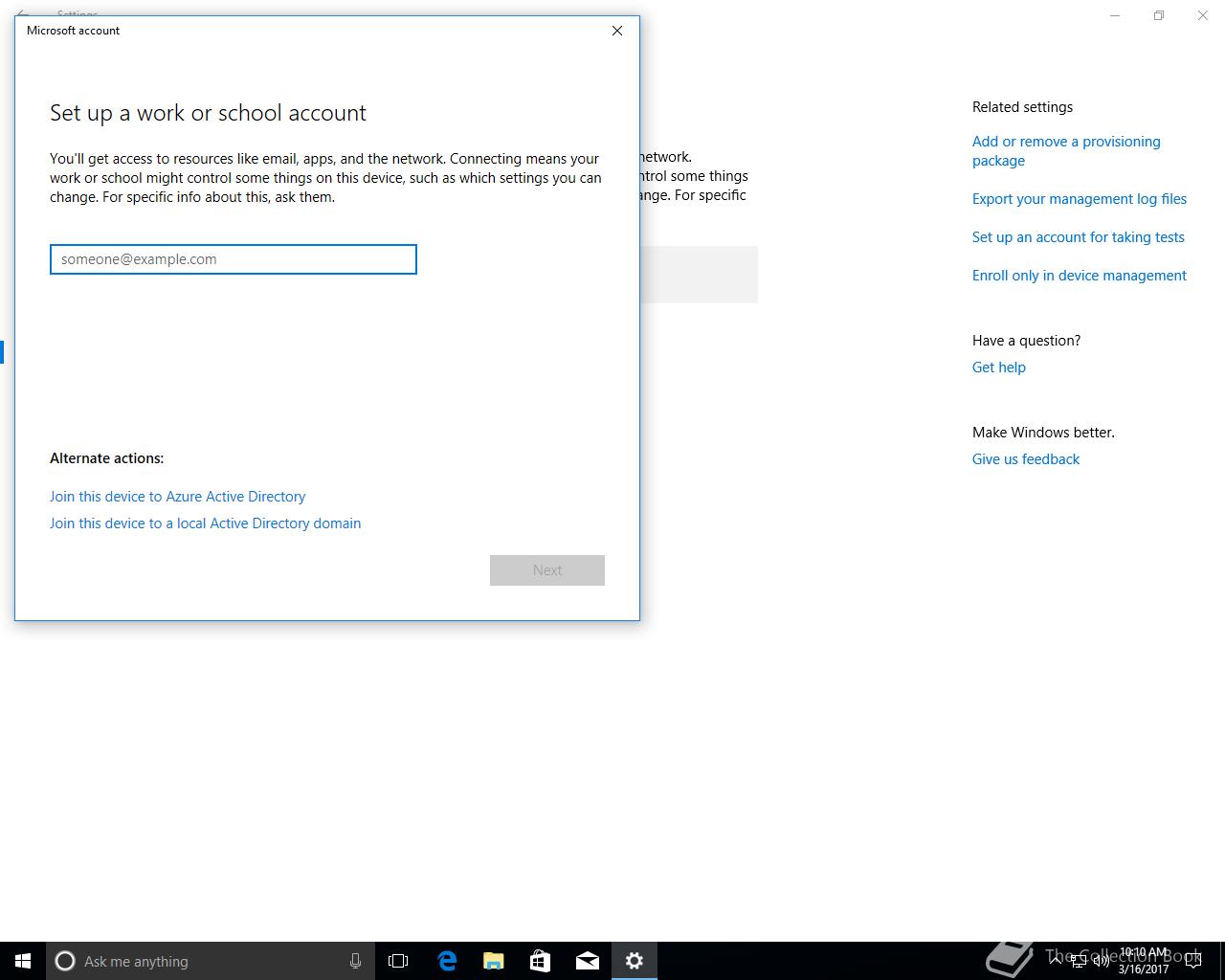This screenshot has width=1225, height=980.
Task: Open the volume tray icon
Action: click(x=1101, y=961)
